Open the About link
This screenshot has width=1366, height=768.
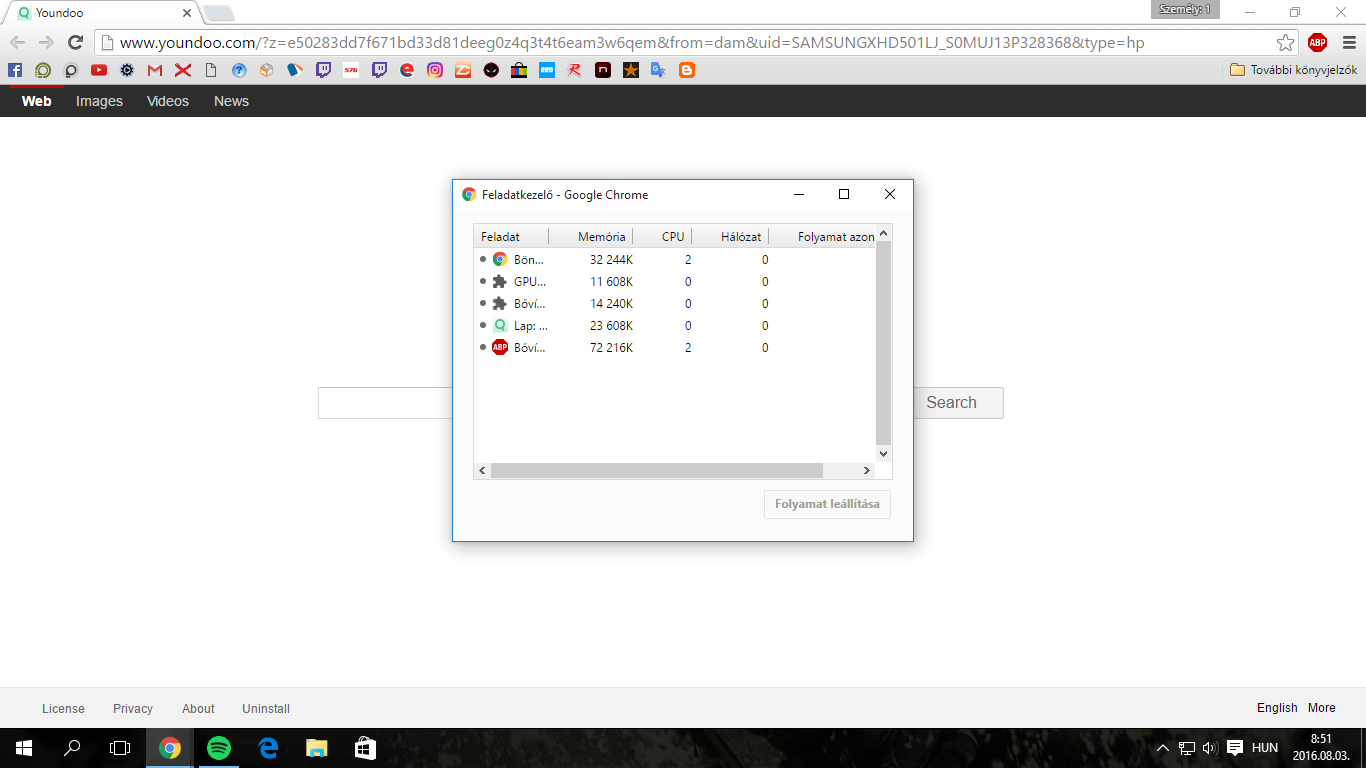pyautogui.click(x=198, y=708)
